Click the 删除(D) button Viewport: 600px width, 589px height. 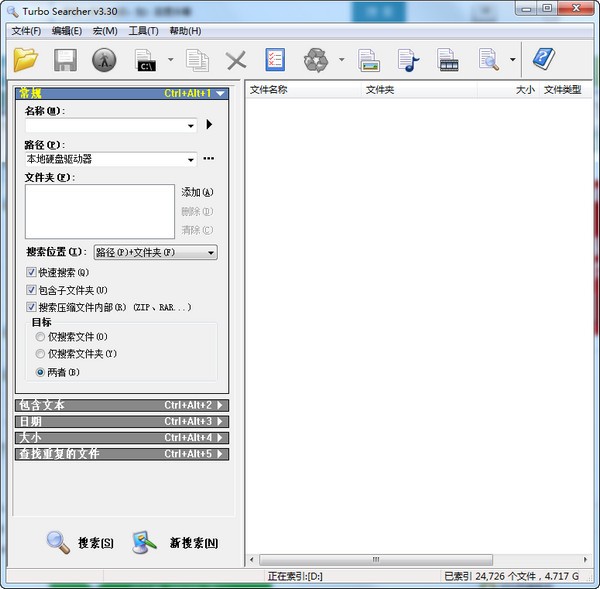click(197, 211)
